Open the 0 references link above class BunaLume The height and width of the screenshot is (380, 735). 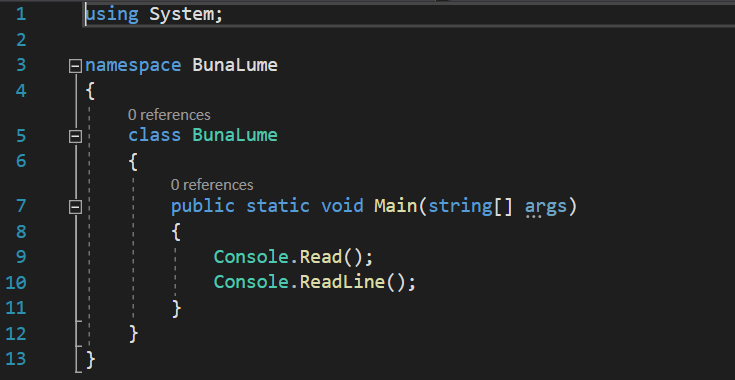point(169,115)
